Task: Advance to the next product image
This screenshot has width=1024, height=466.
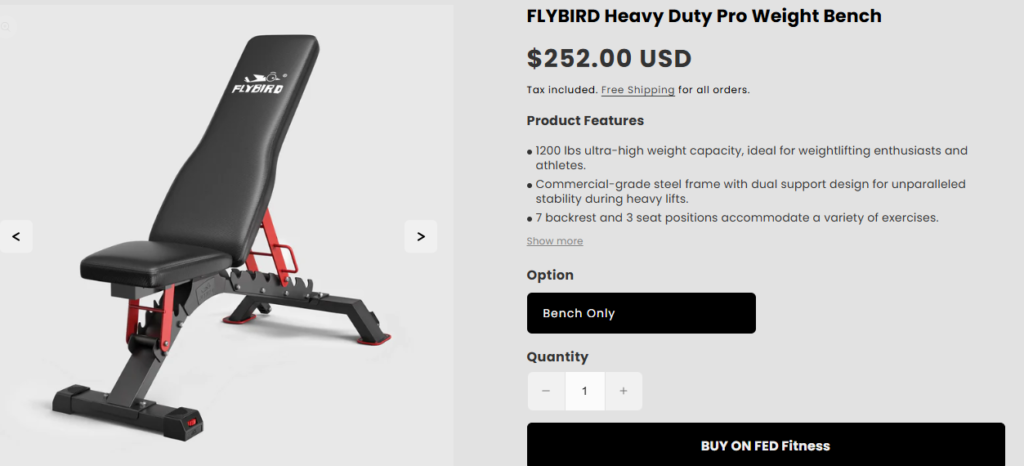Action: pos(421,236)
